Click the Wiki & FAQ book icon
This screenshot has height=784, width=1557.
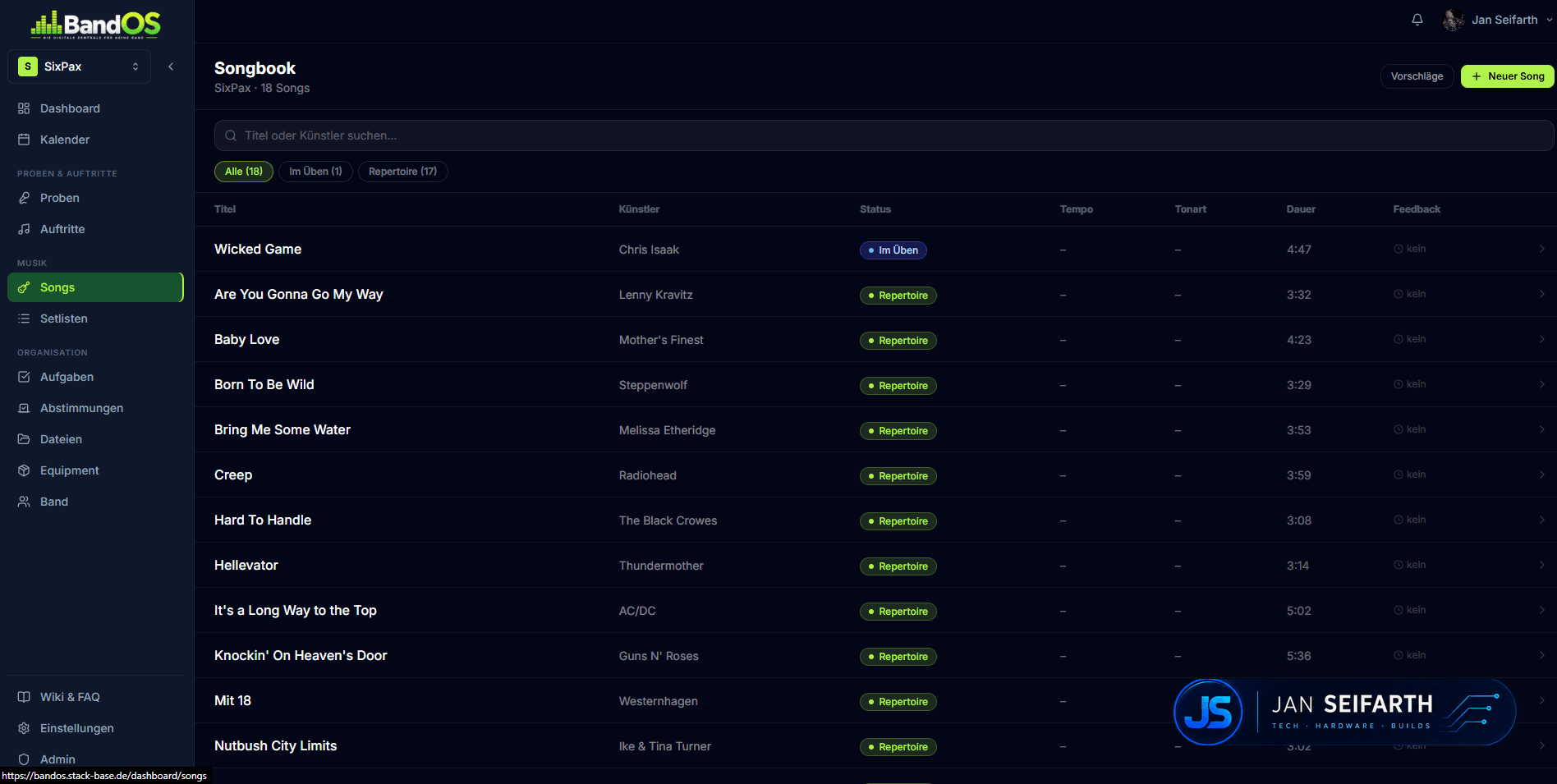point(24,697)
